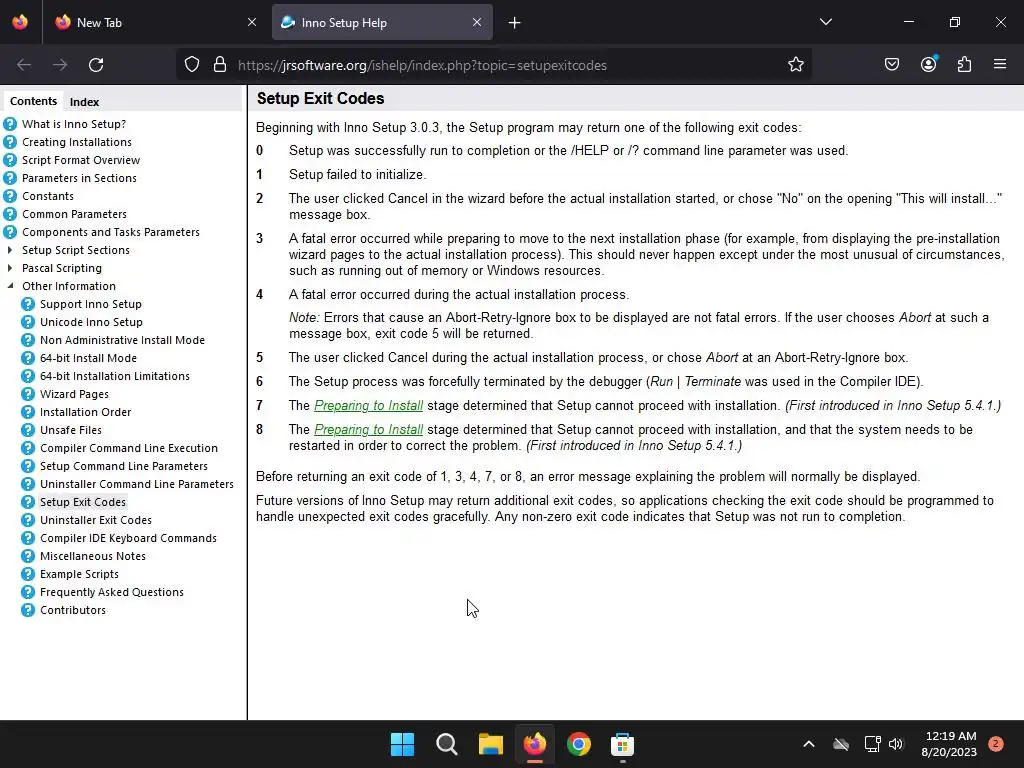This screenshot has width=1024, height=768.
Task: Open File Explorer from the taskbar
Action: coord(490,744)
